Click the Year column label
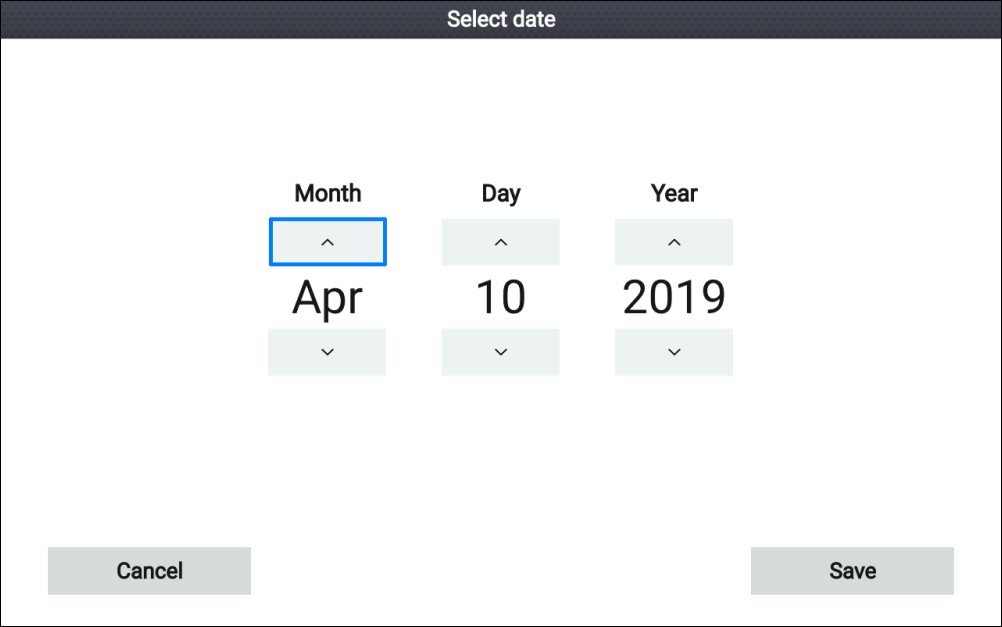The image size is (1002, 627). coord(674,193)
